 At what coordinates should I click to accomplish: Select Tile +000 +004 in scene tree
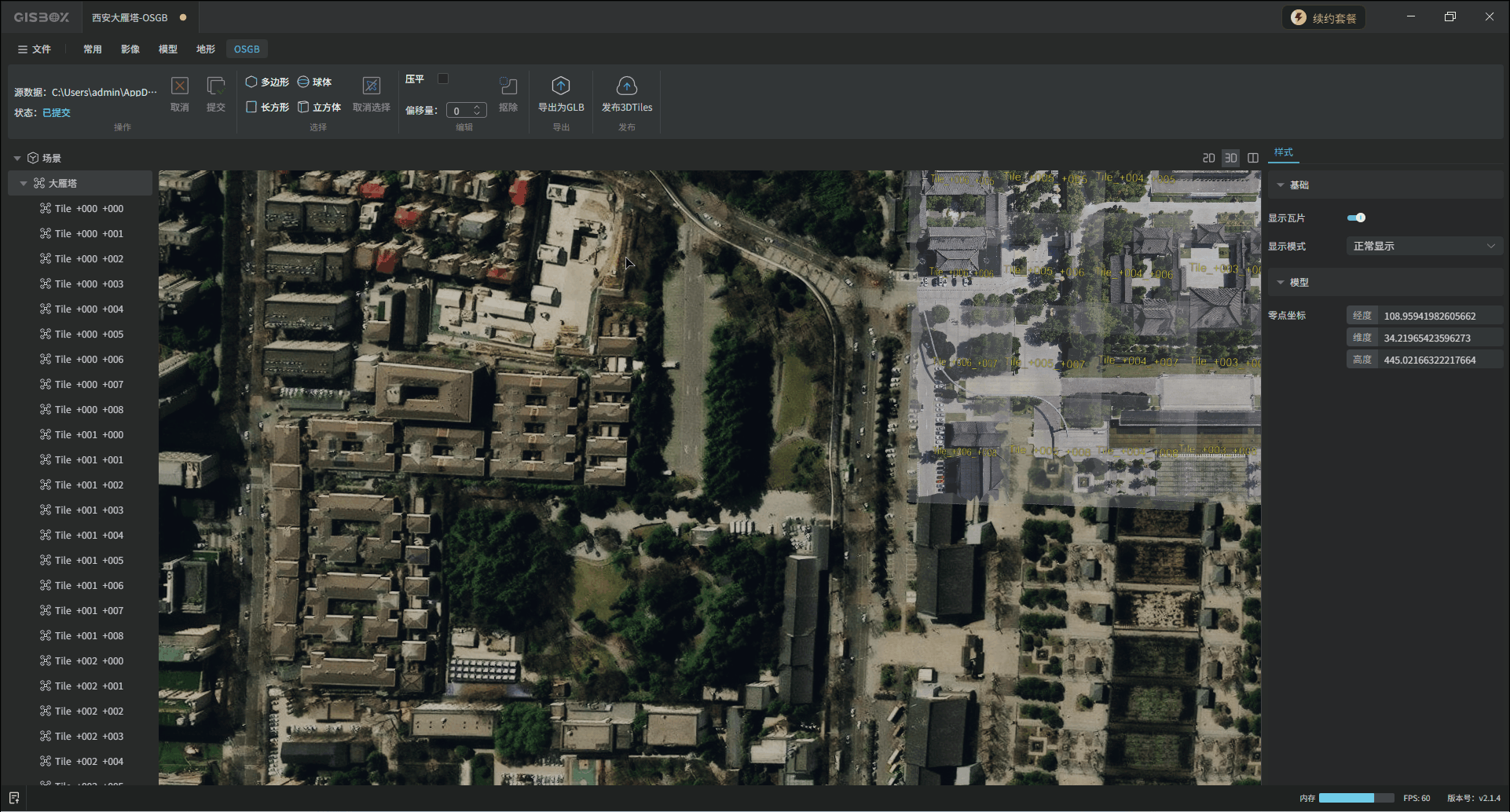89,309
